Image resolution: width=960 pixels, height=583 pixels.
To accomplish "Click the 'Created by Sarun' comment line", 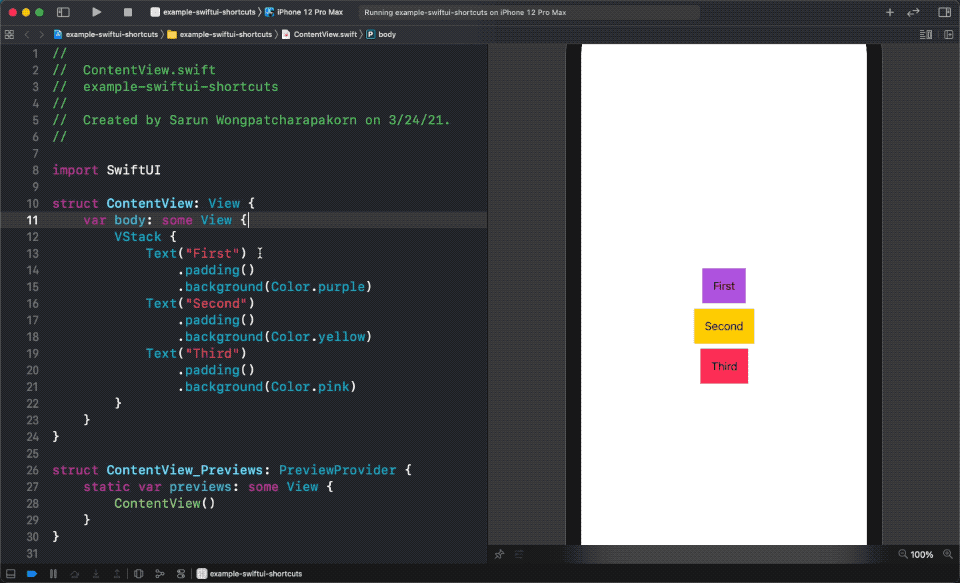I will (x=251, y=120).
